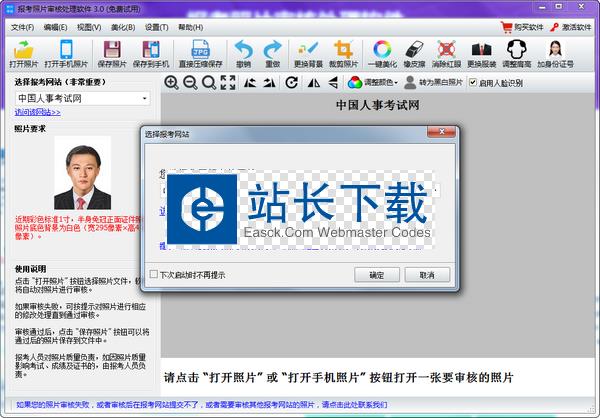600x418 pixels.
Task: Expand the 中国人事考试网 website dropdown
Action: pos(145,98)
